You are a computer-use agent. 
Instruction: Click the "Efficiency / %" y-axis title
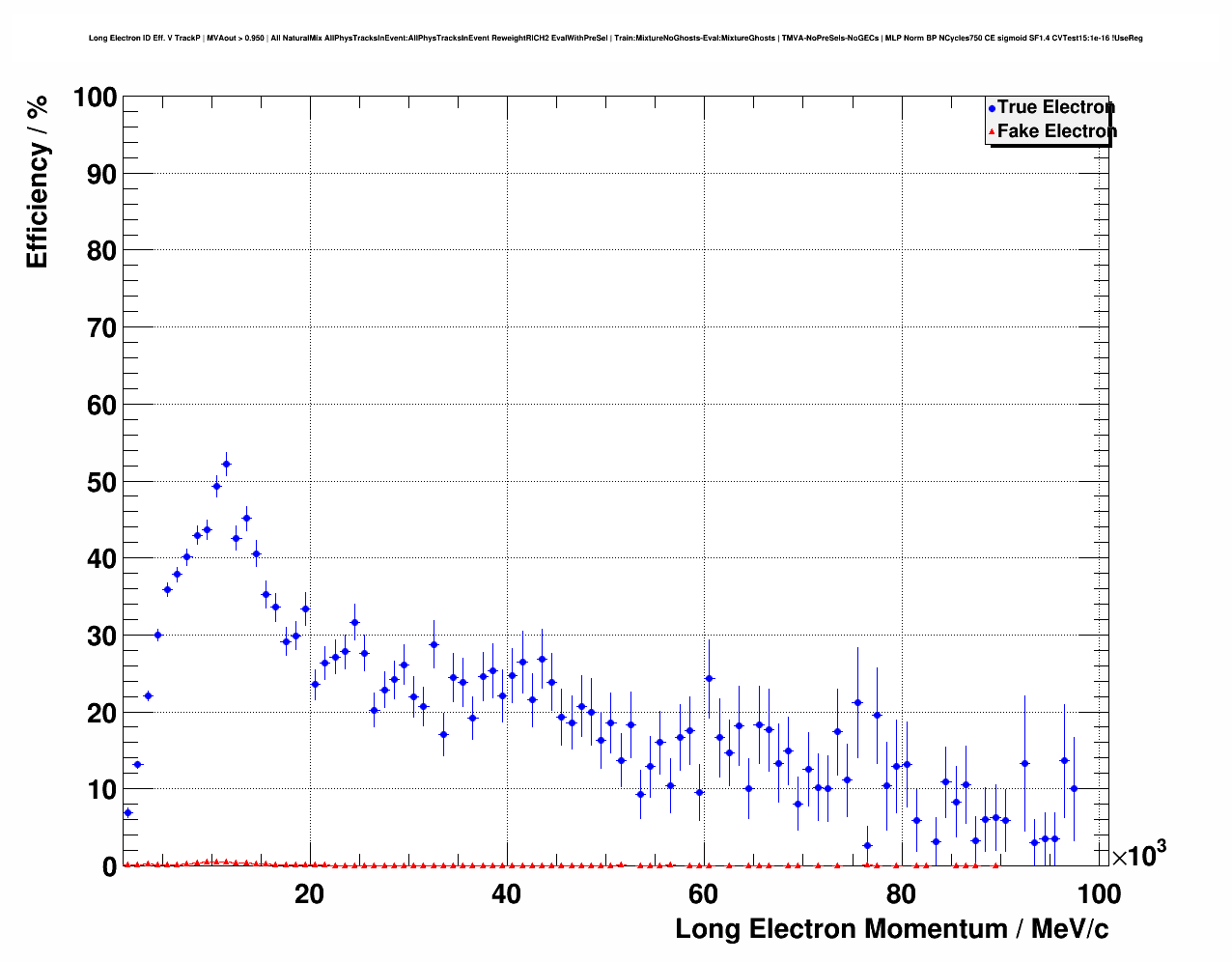click(x=37, y=182)
